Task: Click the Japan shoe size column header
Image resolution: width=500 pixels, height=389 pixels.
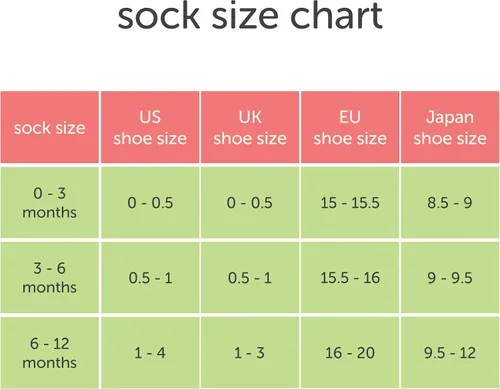Action: 450,127
